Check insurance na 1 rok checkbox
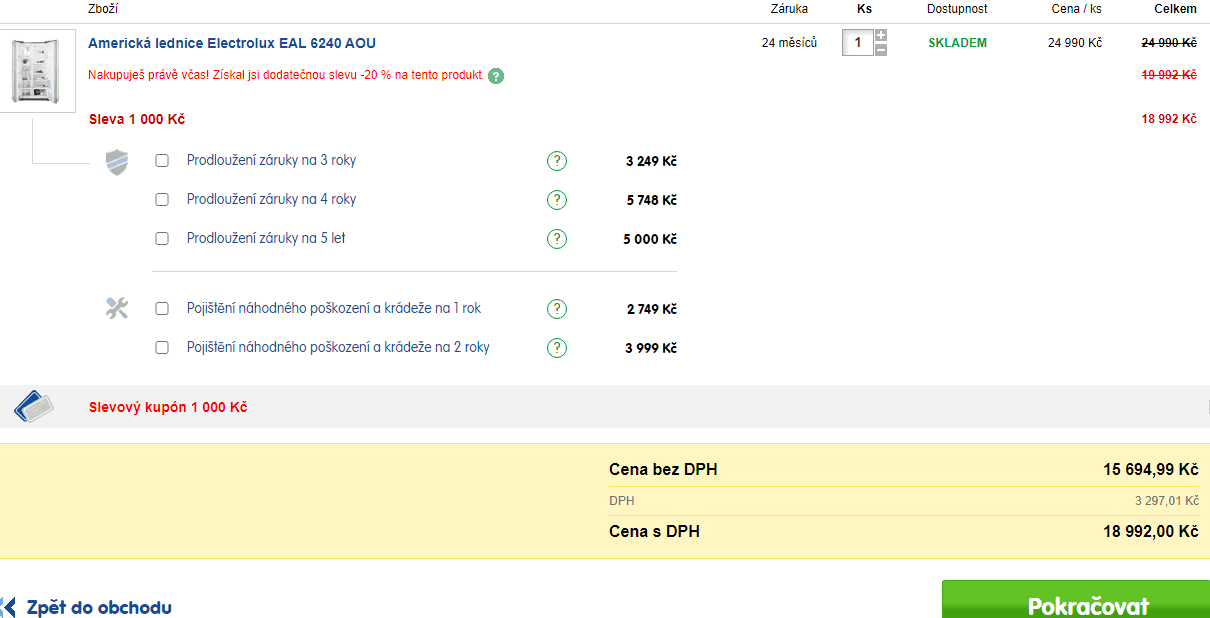Screen dimensions: 1210x618 click(162, 309)
